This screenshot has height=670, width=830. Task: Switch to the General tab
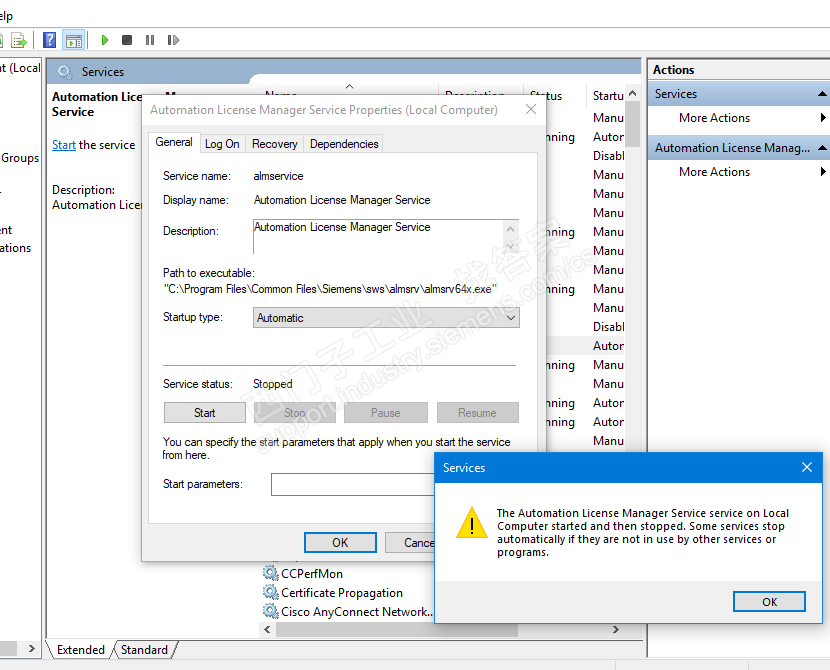click(x=174, y=142)
